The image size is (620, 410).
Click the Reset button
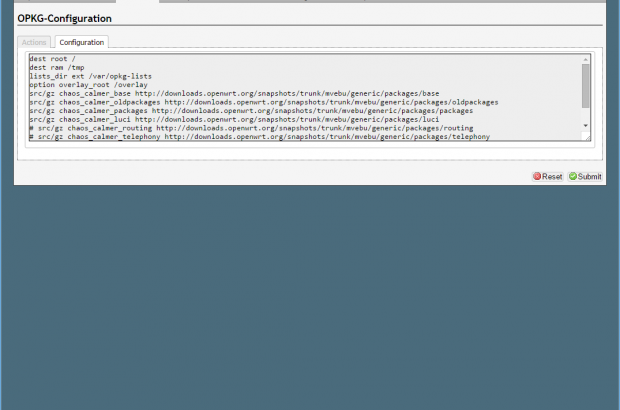tap(547, 176)
